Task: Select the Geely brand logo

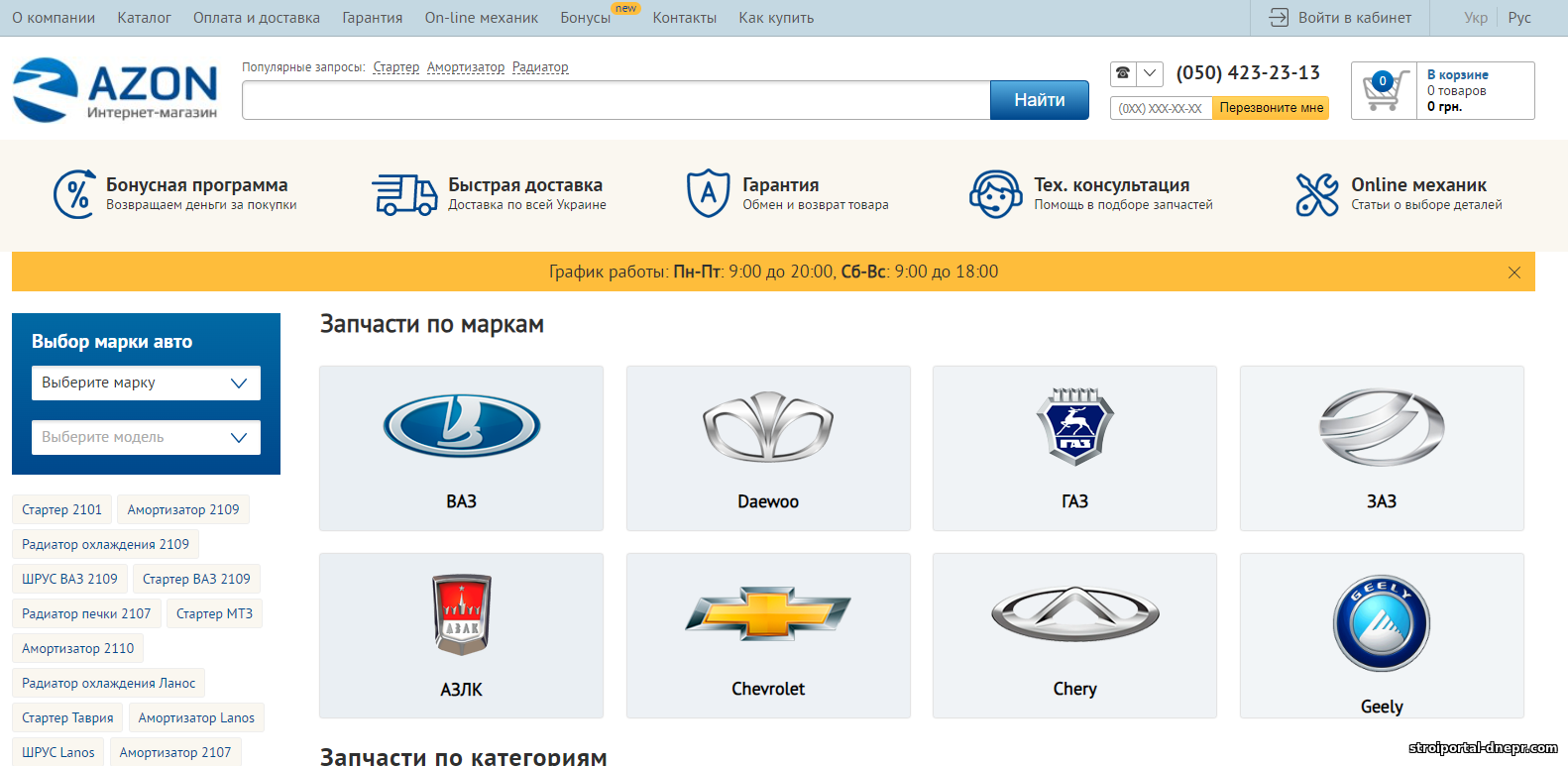Action: (1382, 623)
